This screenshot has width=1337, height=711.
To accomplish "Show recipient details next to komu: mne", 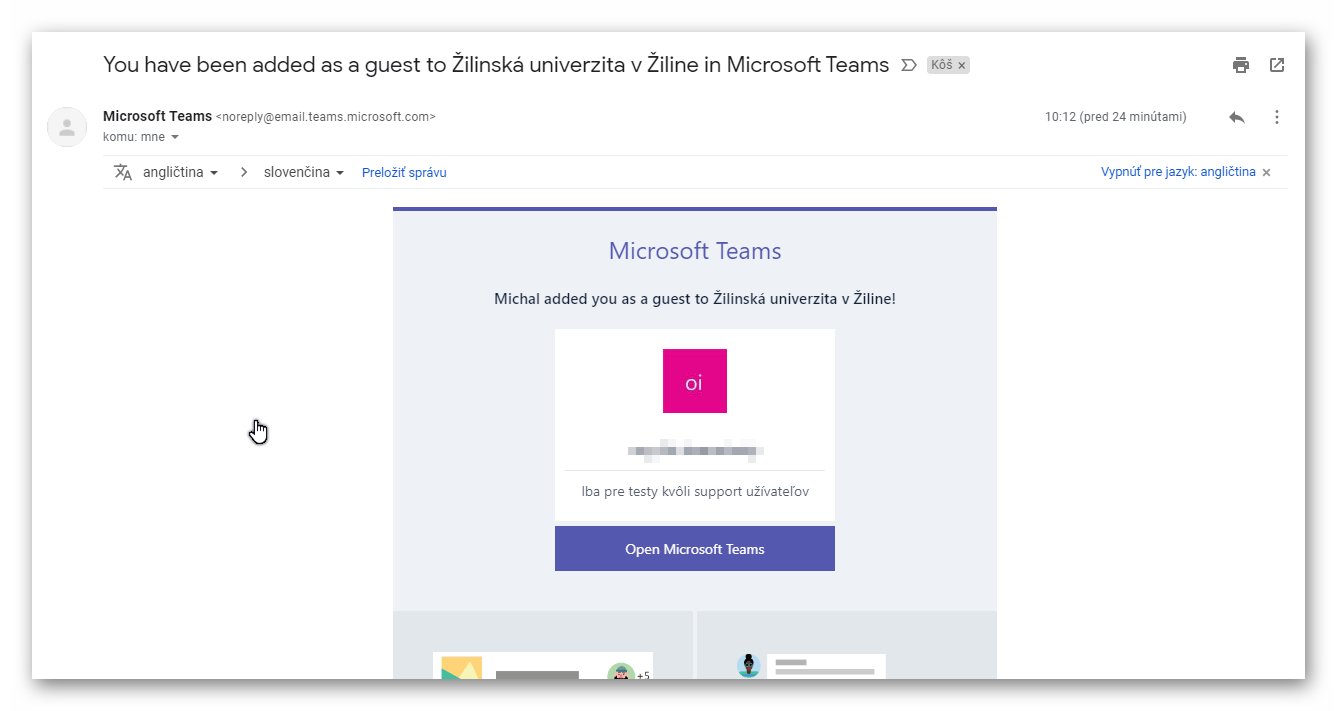I will pos(175,137).
